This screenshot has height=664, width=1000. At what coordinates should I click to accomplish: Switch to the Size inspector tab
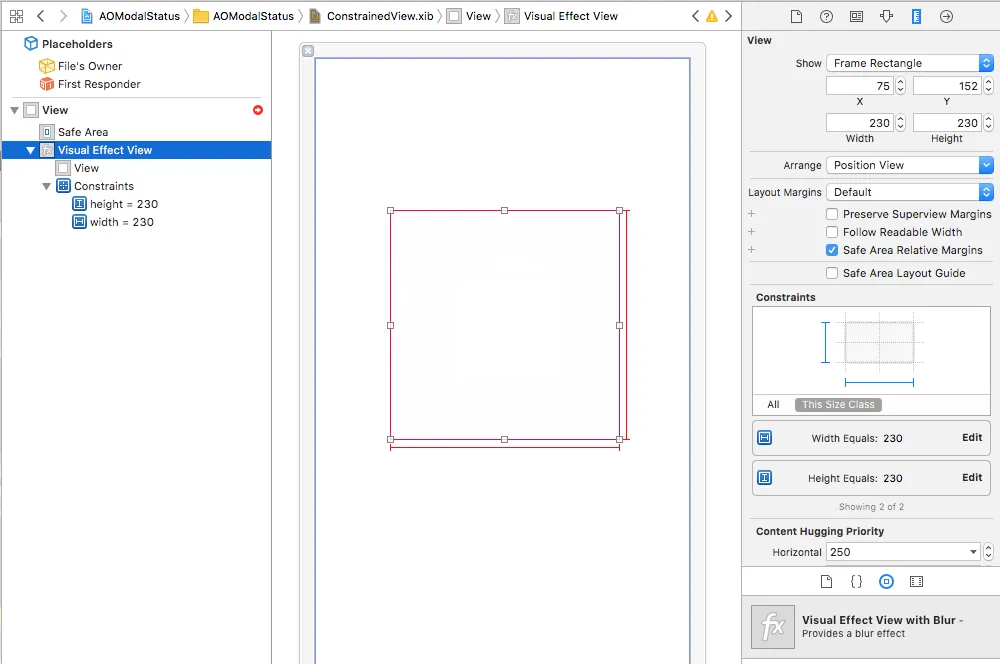[916, 17]
